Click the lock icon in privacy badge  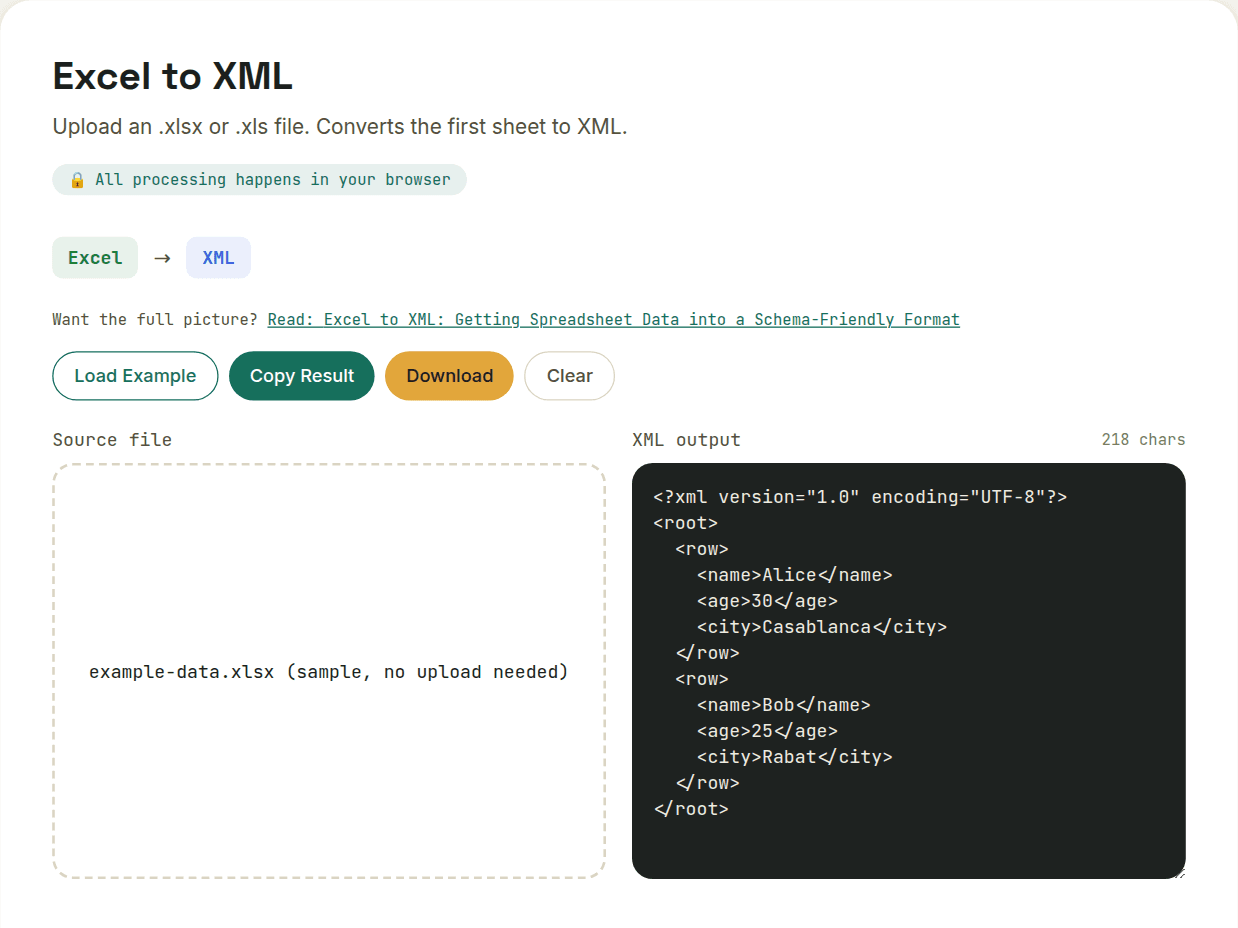77,180
